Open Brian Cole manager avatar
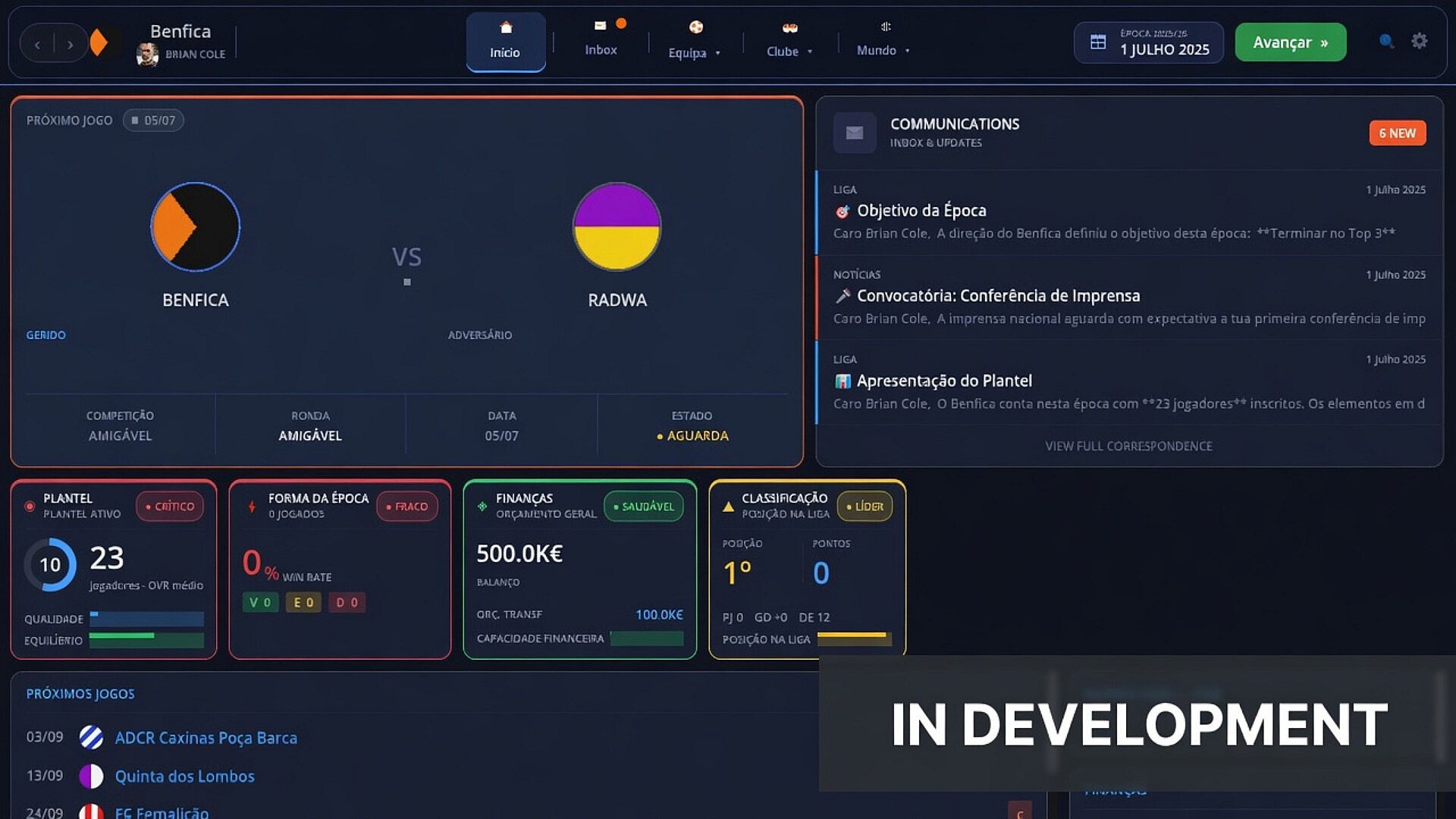Screen dimensions: 1456x819 click(147, 55)
